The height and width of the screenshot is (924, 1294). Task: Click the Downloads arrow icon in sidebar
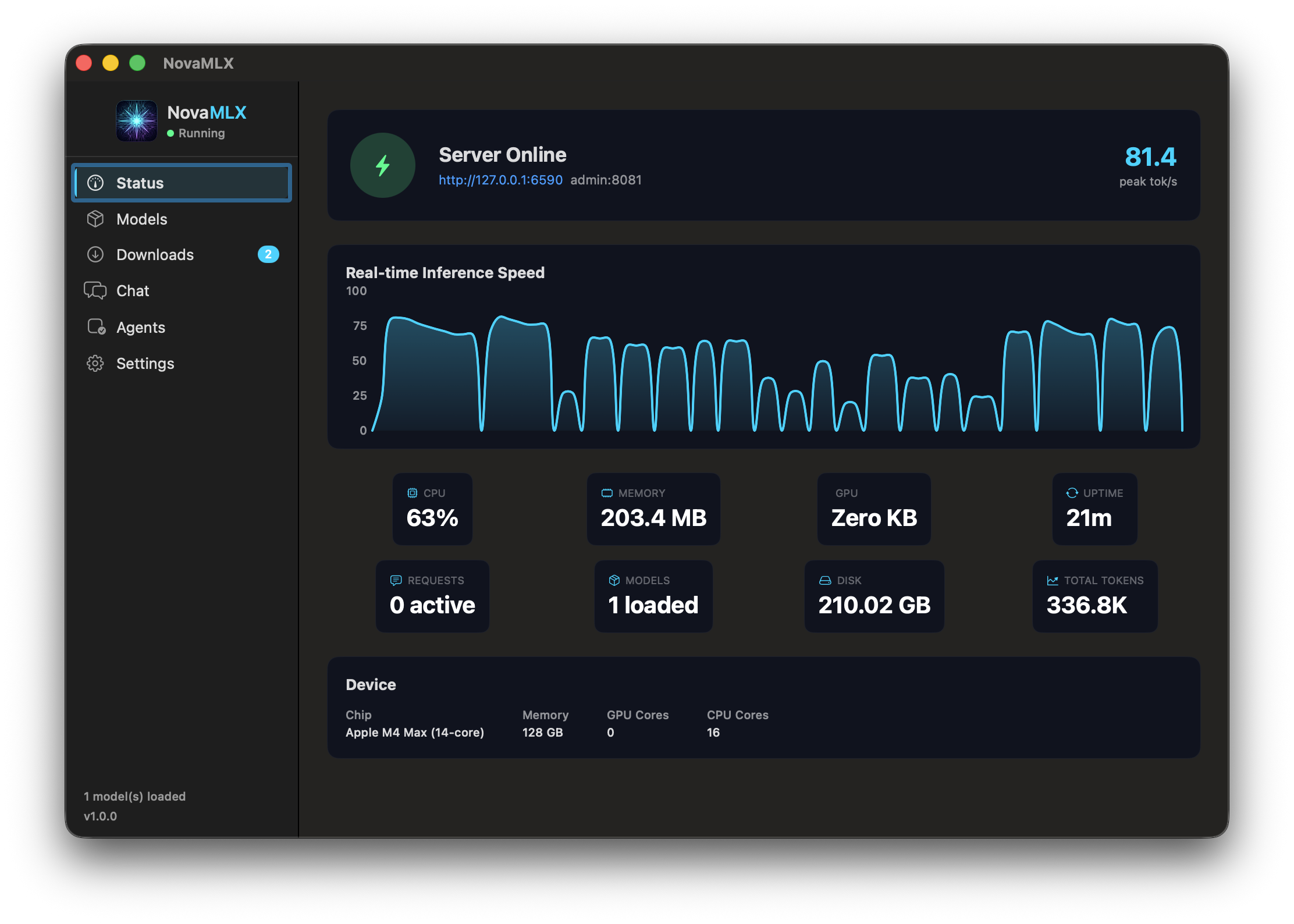pos(95,254)
